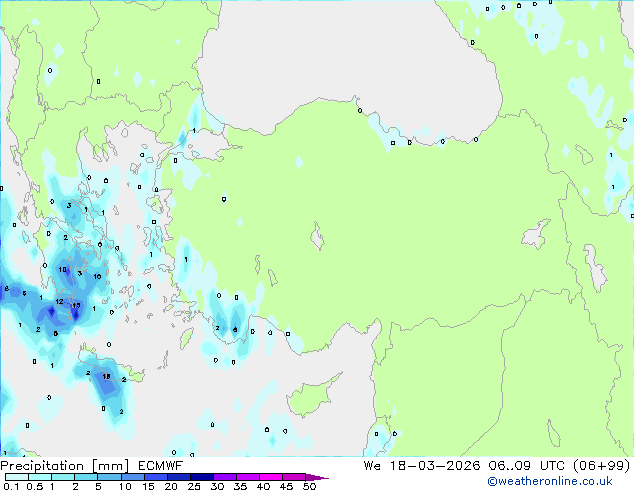634x490 pixels.
Task: Click the 15–20 mm legend swatch
Action: tap(155, 477)
